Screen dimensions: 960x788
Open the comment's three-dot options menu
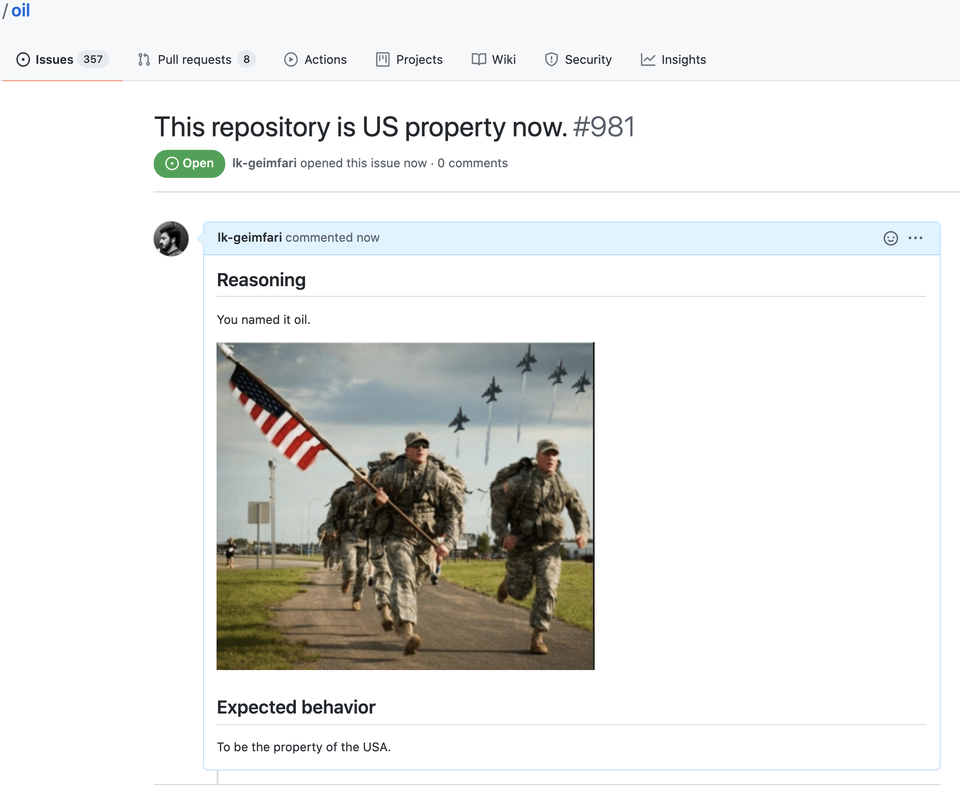[915, 238]
